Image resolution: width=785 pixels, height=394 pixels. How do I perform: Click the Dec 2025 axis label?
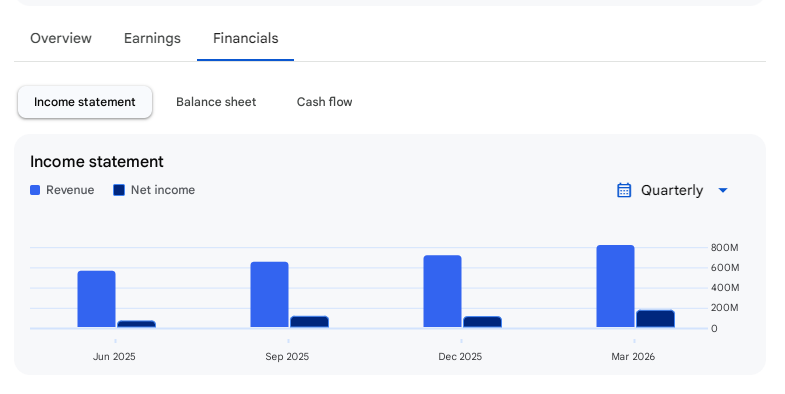coord(460,357)
